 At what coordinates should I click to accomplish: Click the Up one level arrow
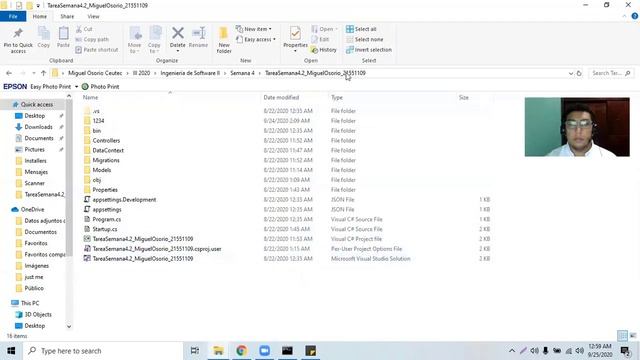(x=43, y=73)
